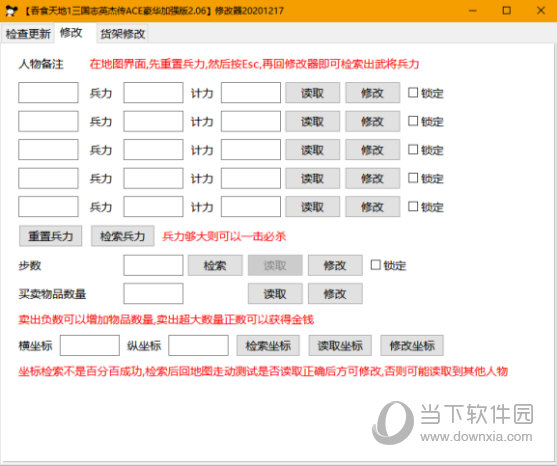Focus the first row 计力 input field
Screen dimensions: 557x466
point(251,93)
